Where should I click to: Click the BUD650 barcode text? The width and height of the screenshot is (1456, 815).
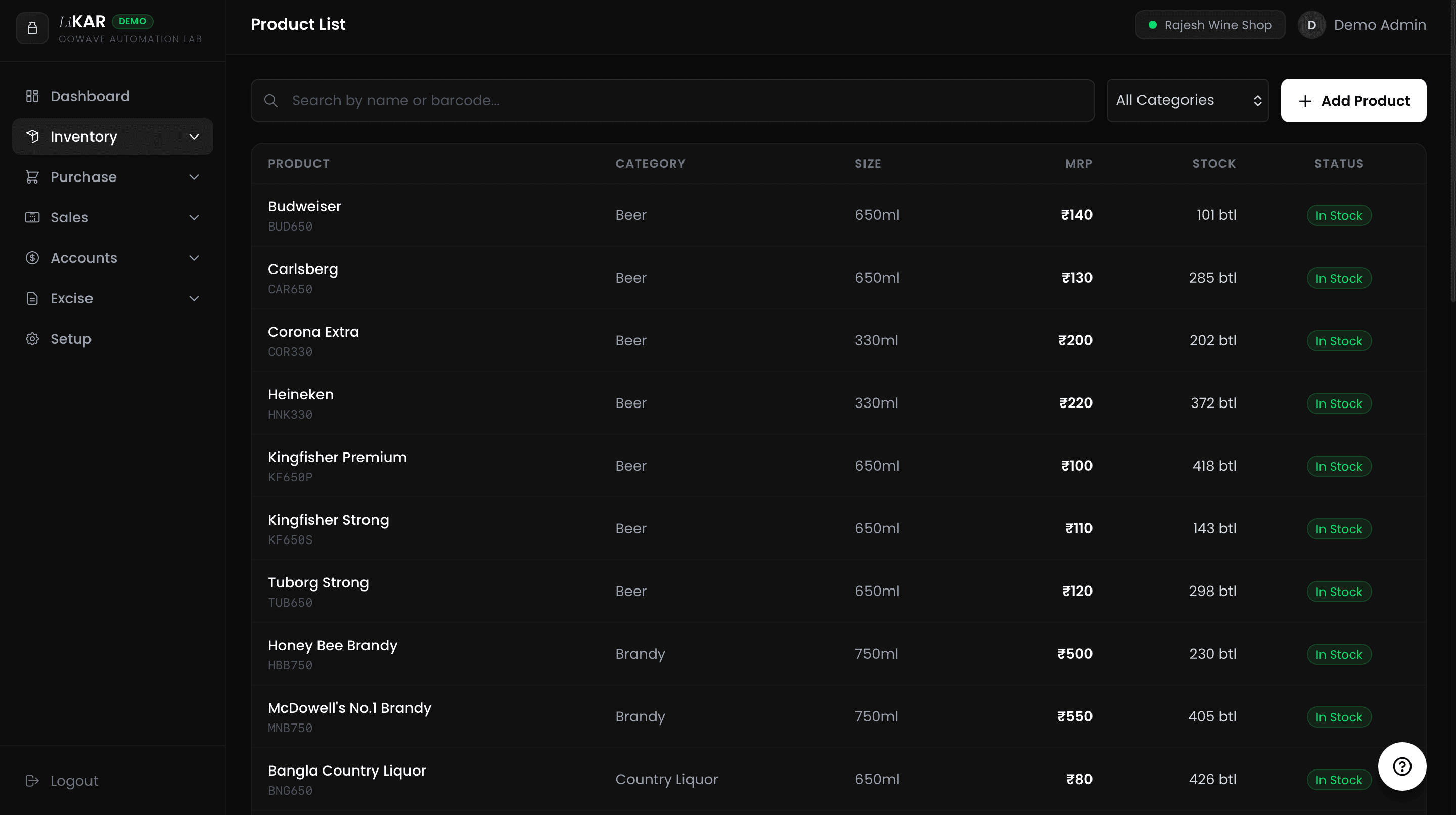[x=290, y=227]
